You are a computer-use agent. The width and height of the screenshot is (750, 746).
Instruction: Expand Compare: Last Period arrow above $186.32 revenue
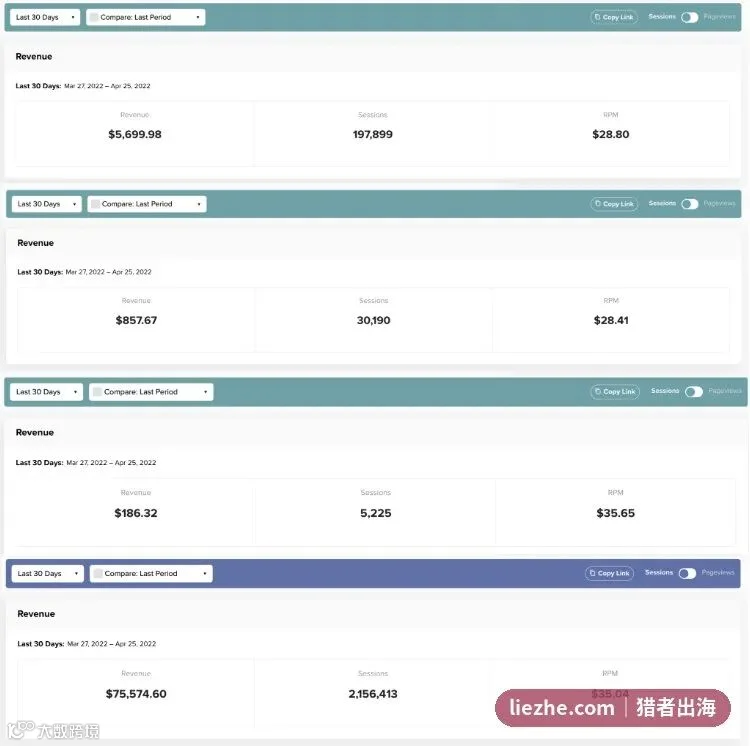tap(206, 392)
